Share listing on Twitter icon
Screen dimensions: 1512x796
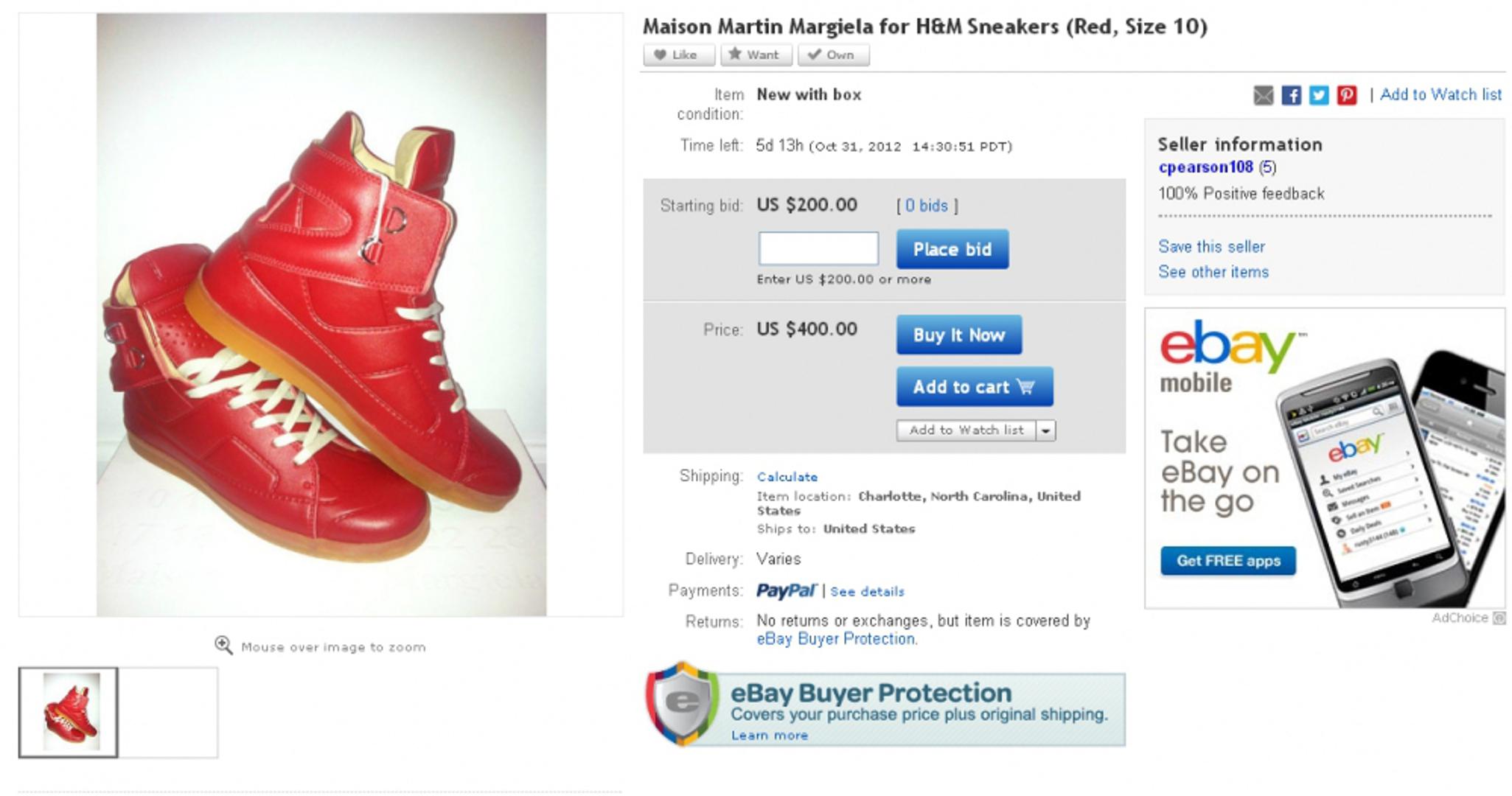pos(1319,95)
